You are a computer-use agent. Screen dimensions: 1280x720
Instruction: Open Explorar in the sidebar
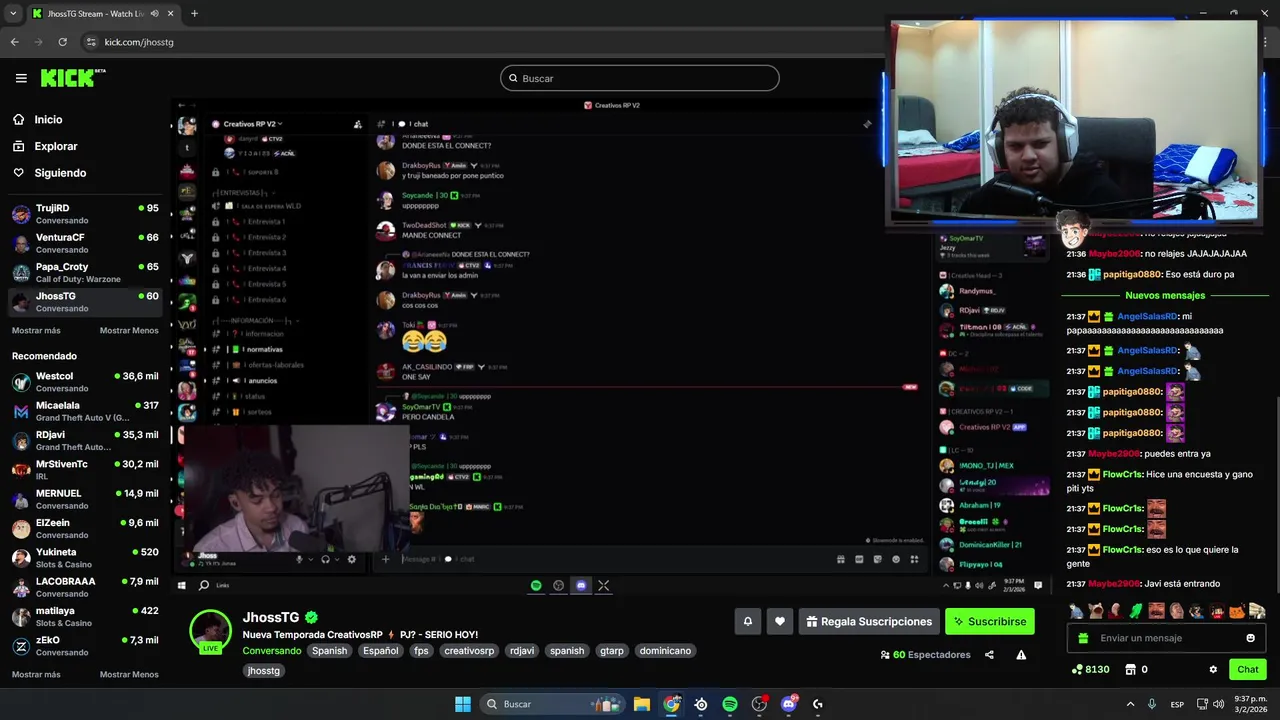click(x=55, y=146)
